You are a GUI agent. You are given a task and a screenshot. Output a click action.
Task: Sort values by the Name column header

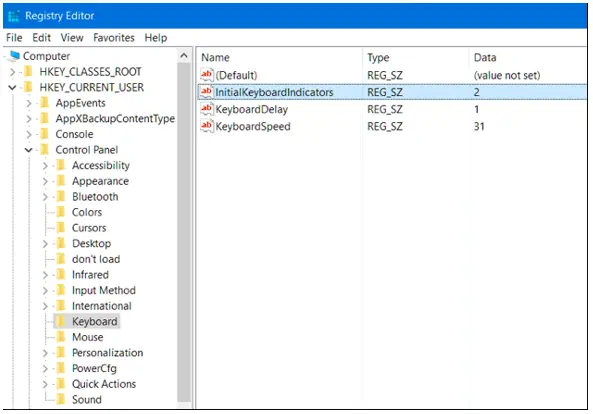[x=279, y=57]
